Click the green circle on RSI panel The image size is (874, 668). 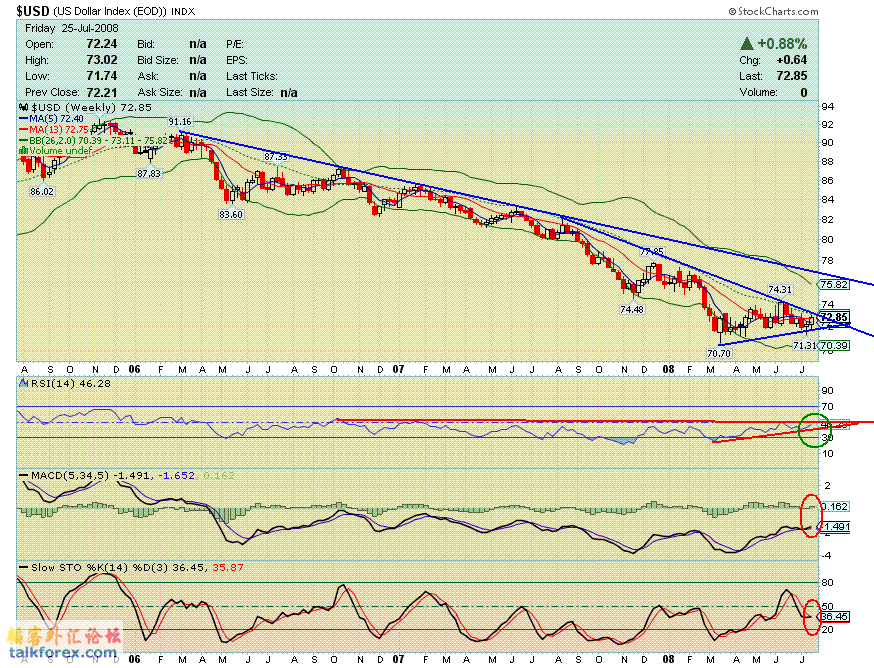[815, 428]
